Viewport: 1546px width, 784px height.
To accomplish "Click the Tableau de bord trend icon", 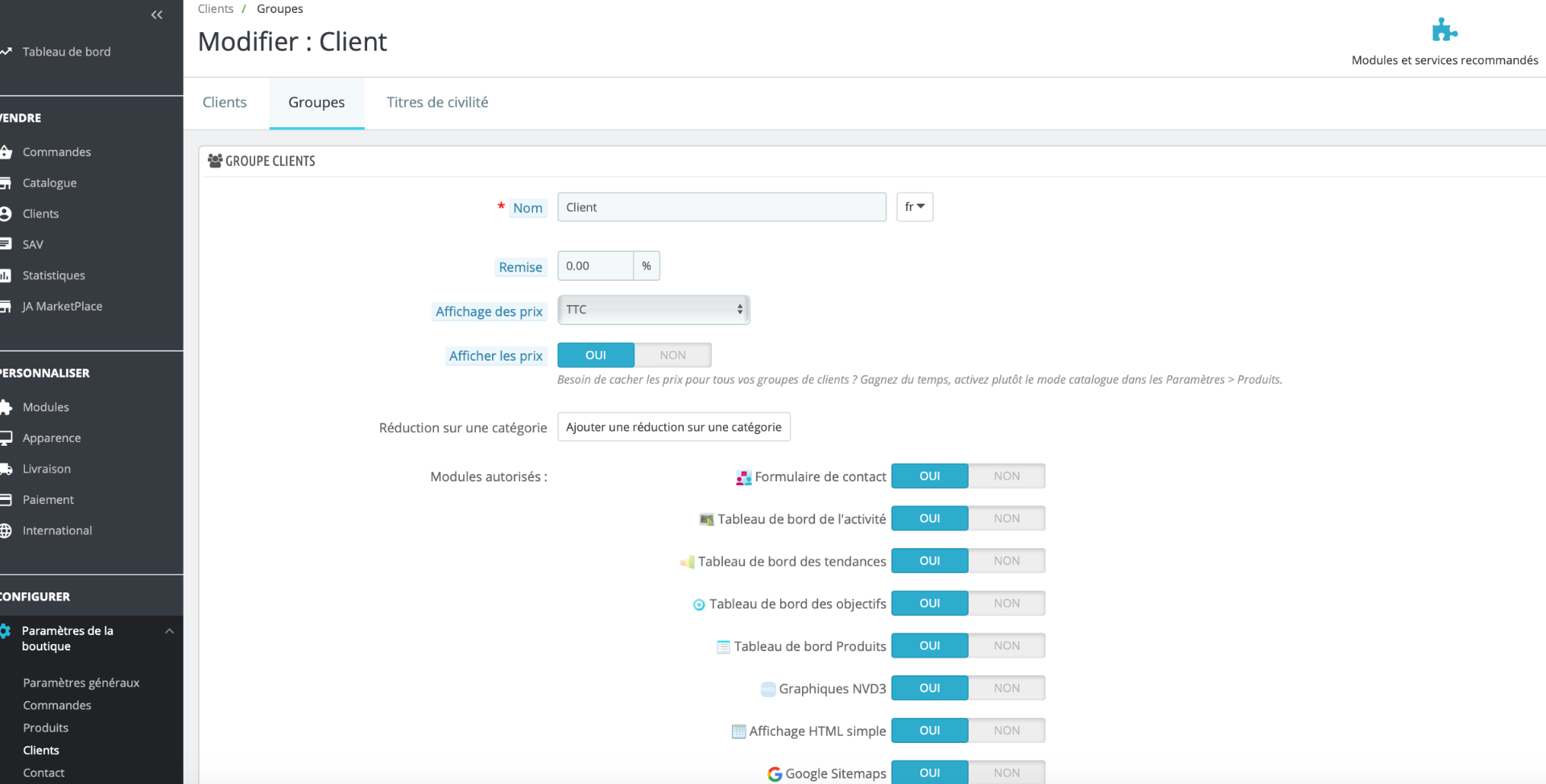I will pyautogui.click(x=6, y=52).
